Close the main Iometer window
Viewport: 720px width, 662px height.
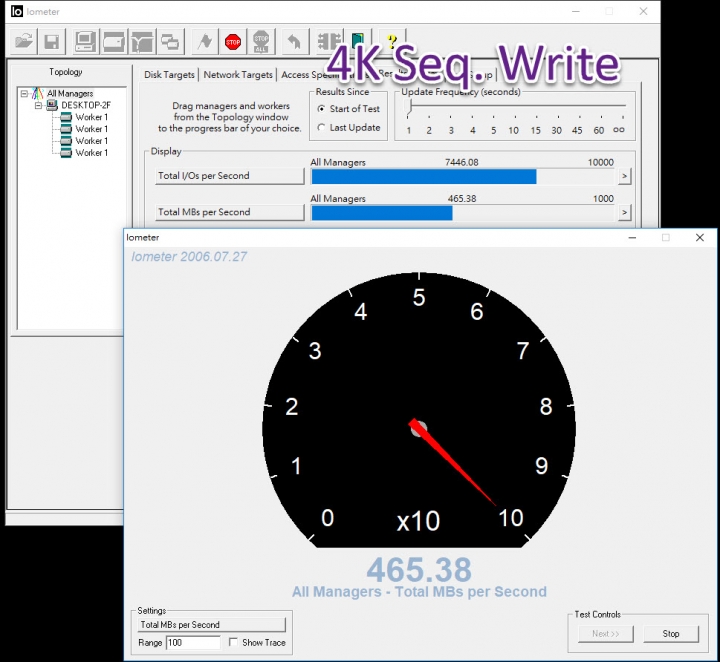[643, 11]
